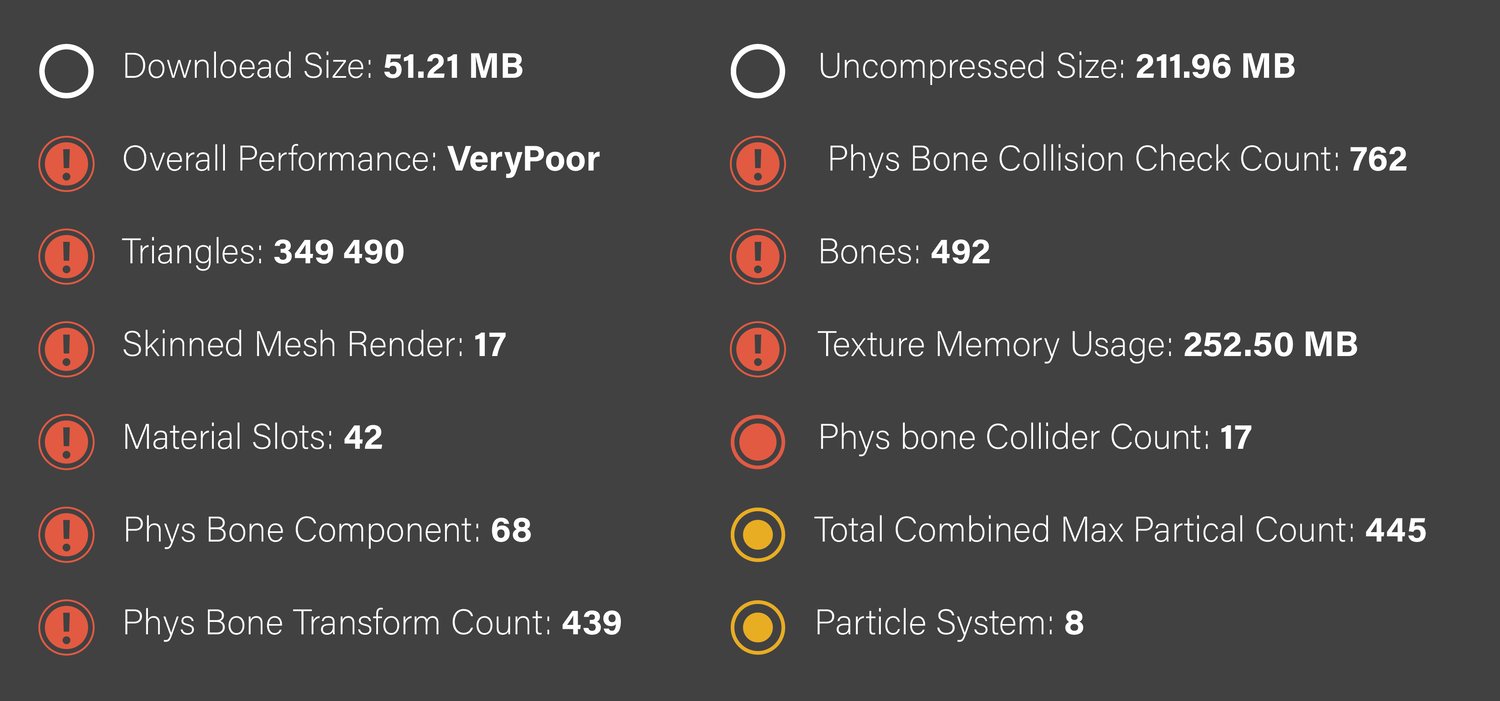
Task: Click the Particle System label text
Action: click(934, 623)
